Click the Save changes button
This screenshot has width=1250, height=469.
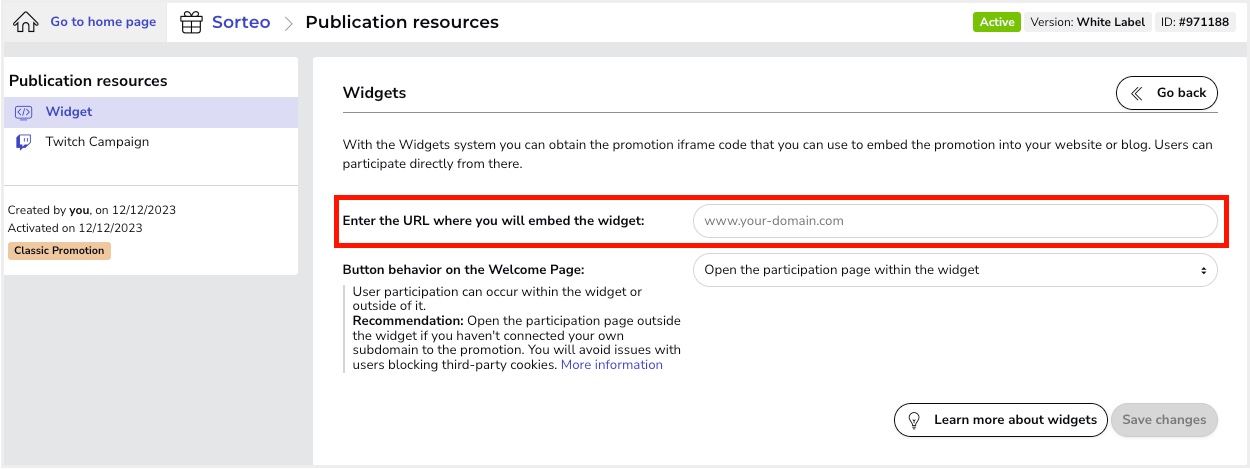tap(1164, 420)
